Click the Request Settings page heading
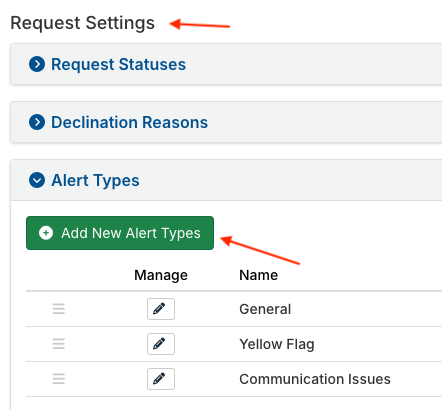 pyautogui.click(x=83, y=23)
